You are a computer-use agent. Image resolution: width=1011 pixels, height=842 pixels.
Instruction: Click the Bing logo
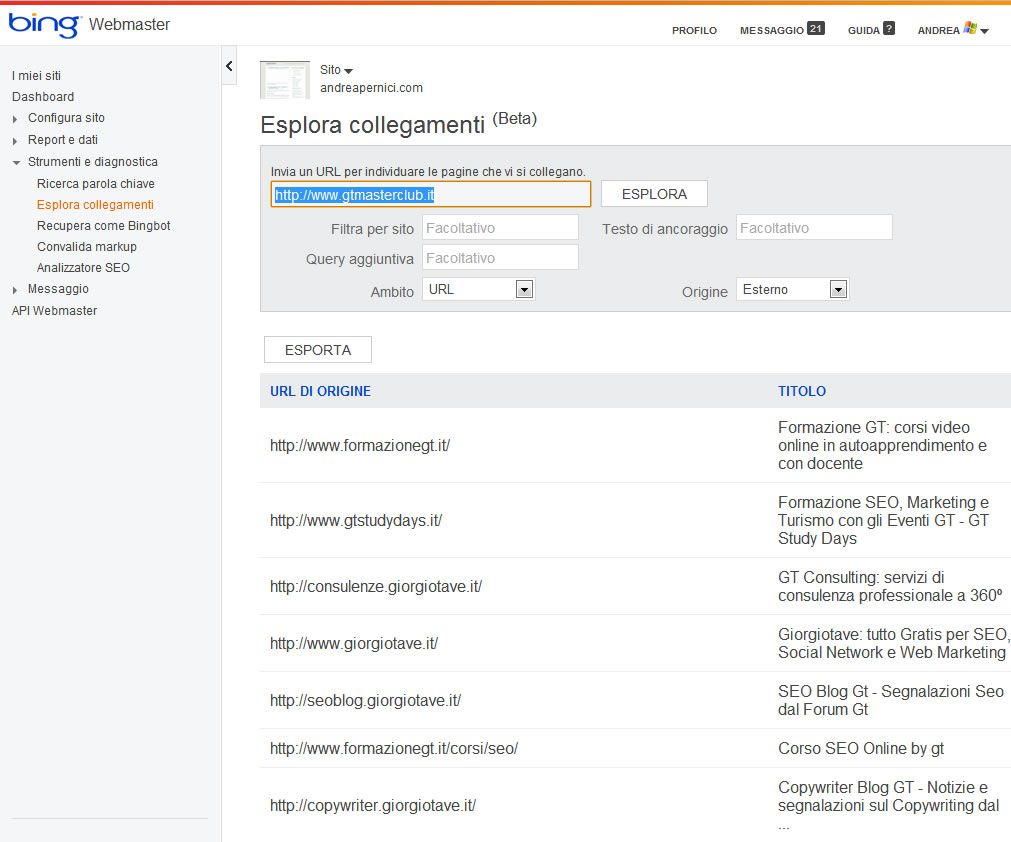point(44,25)
